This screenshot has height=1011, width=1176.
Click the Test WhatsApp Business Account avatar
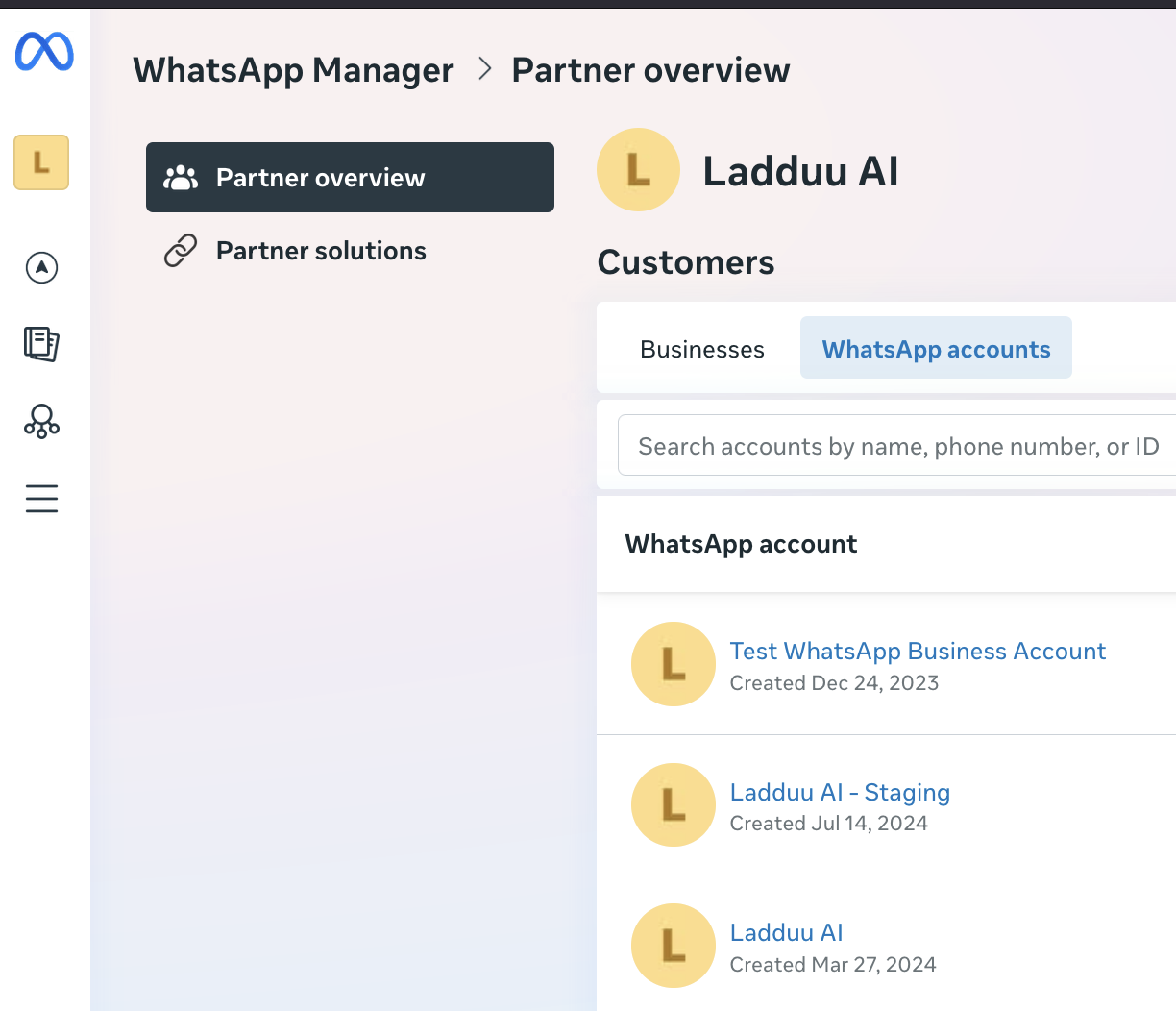[674, 664]
